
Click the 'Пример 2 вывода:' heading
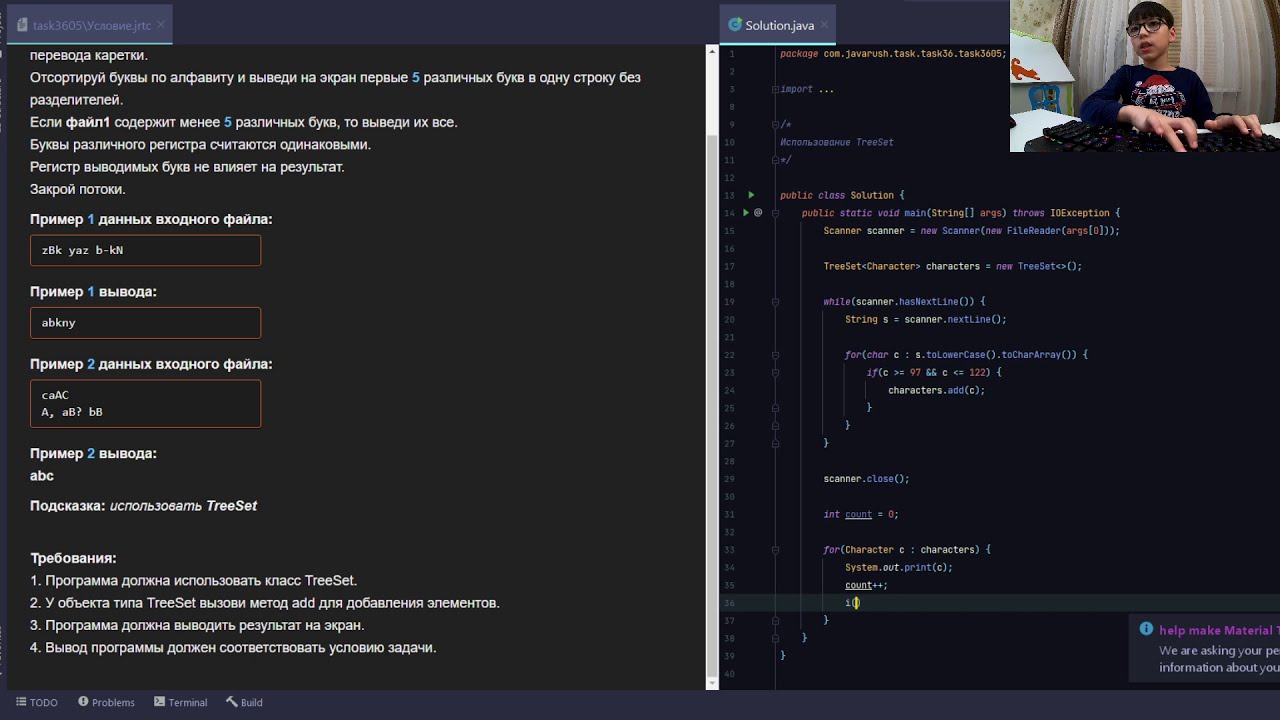[x=93, y=453]
